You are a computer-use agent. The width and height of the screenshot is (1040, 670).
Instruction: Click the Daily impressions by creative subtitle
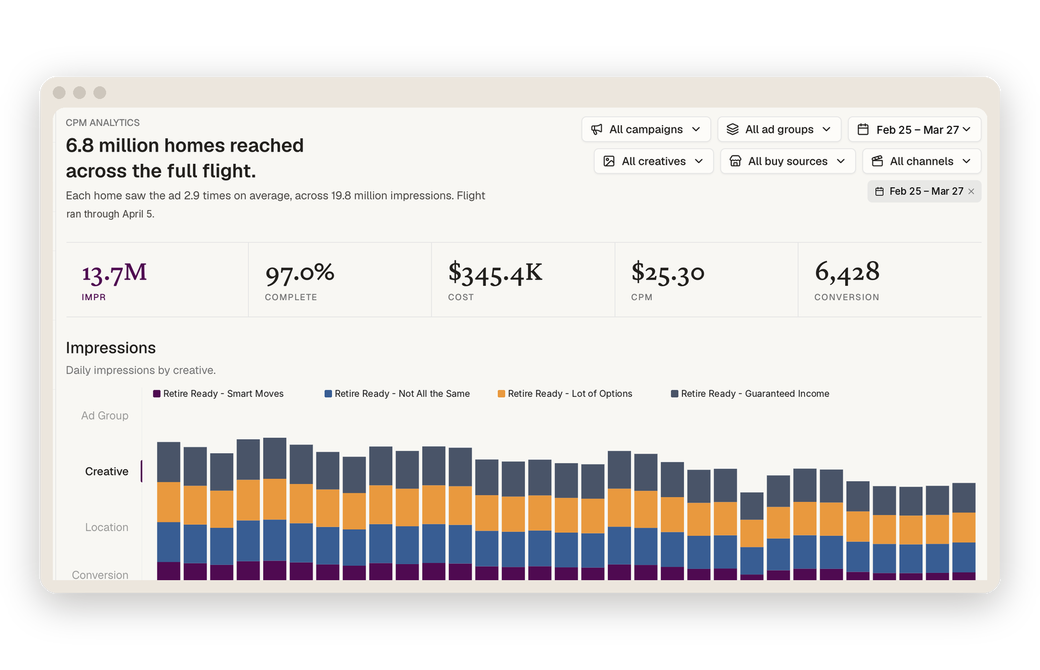(141, 370)
